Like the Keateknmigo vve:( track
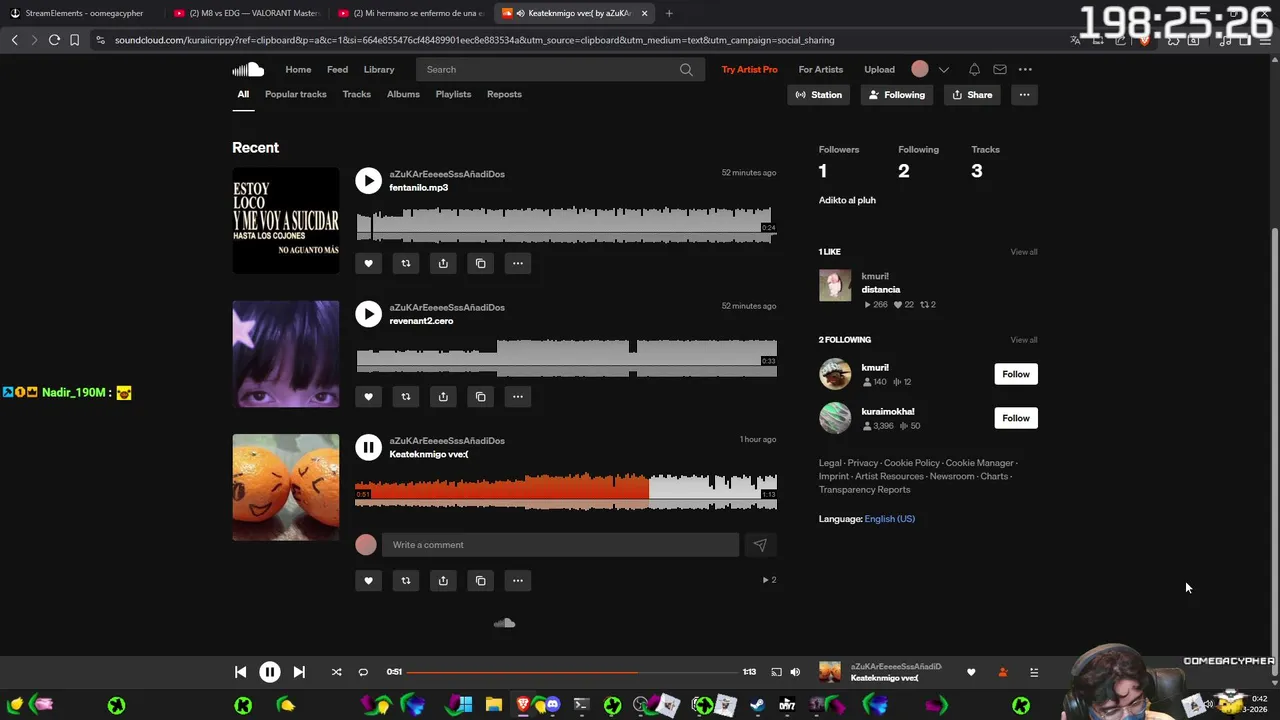1280x720 pixels. (x=368, y=580)
